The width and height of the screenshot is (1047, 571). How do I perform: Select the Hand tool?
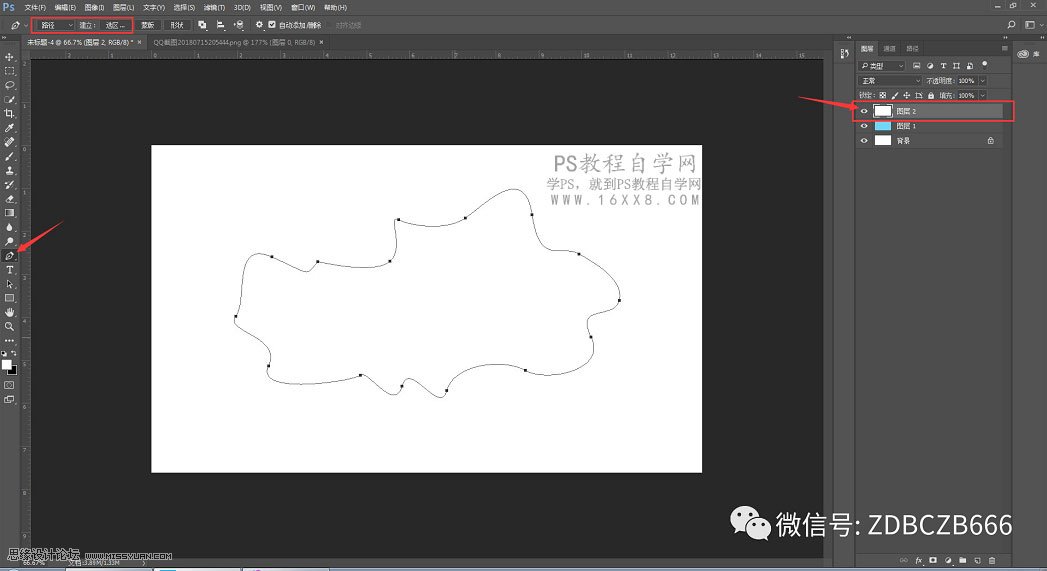pos(9,313)
